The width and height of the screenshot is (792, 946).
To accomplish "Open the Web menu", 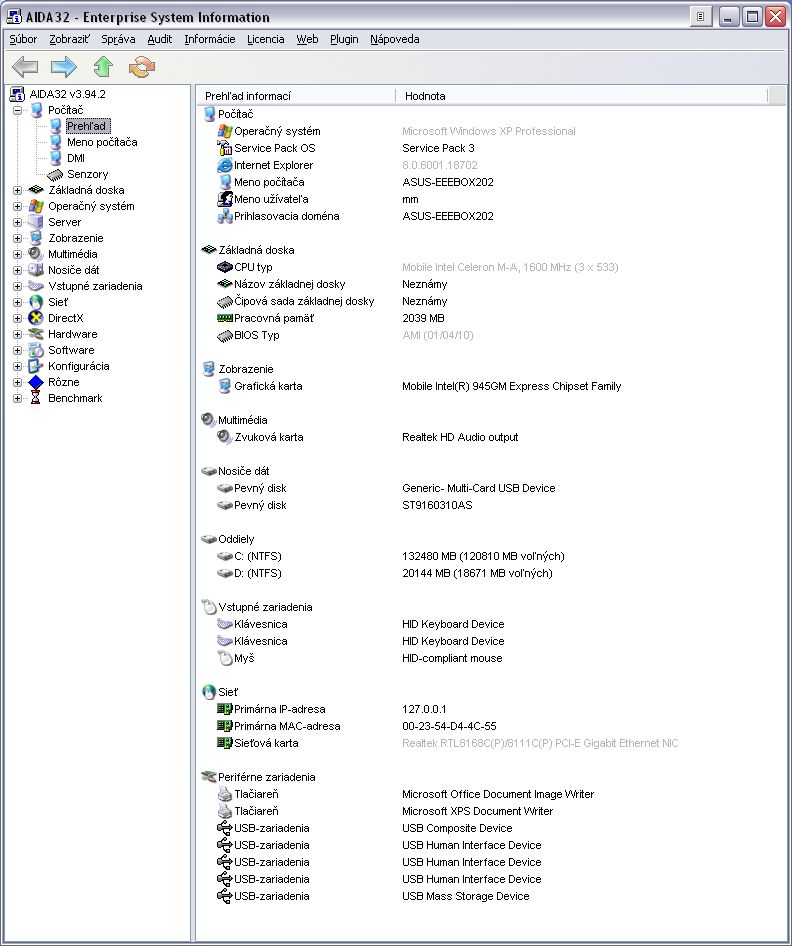I will [307, 39].
